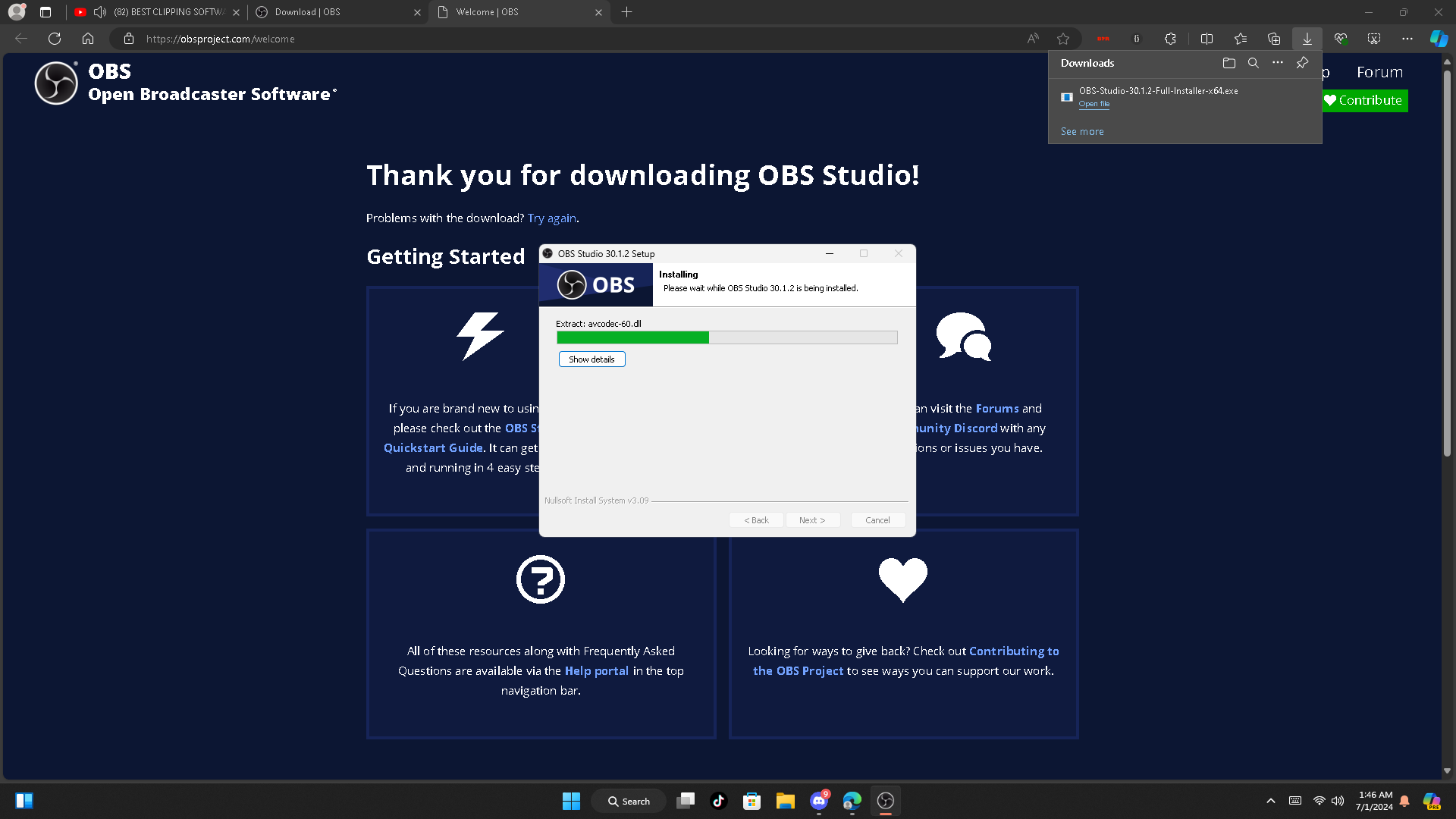Open the browser Extensions puzzle icon

[1170, 39]
